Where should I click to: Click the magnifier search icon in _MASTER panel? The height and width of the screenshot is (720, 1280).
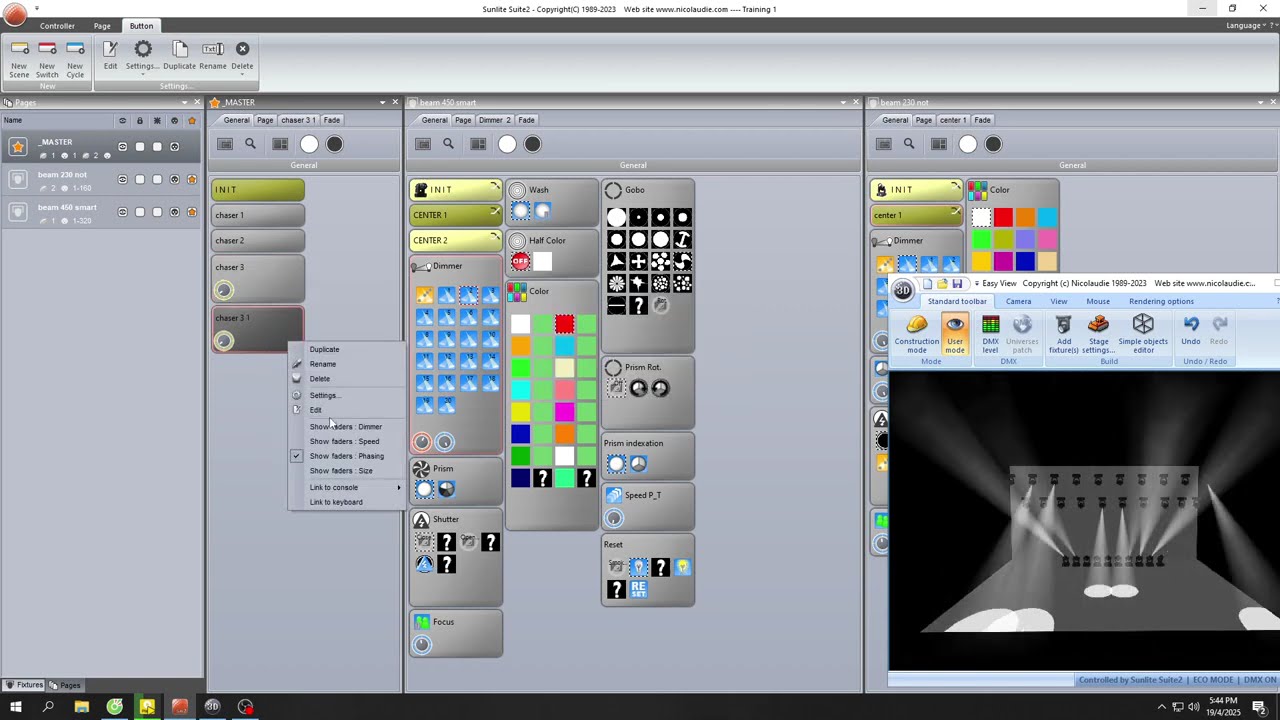click(250, 144)
